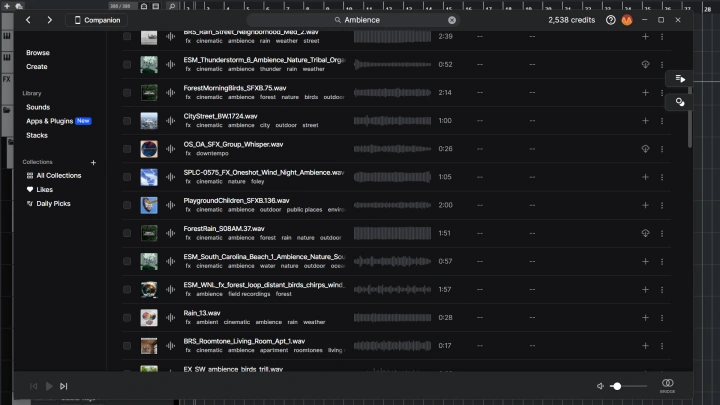Image resolution: width=720 pixels, height=405 pixels.
Task: Select checkbox for BRS_Roomtone_Living_Room_Apt_1.wav
Action: click(127, 346)
